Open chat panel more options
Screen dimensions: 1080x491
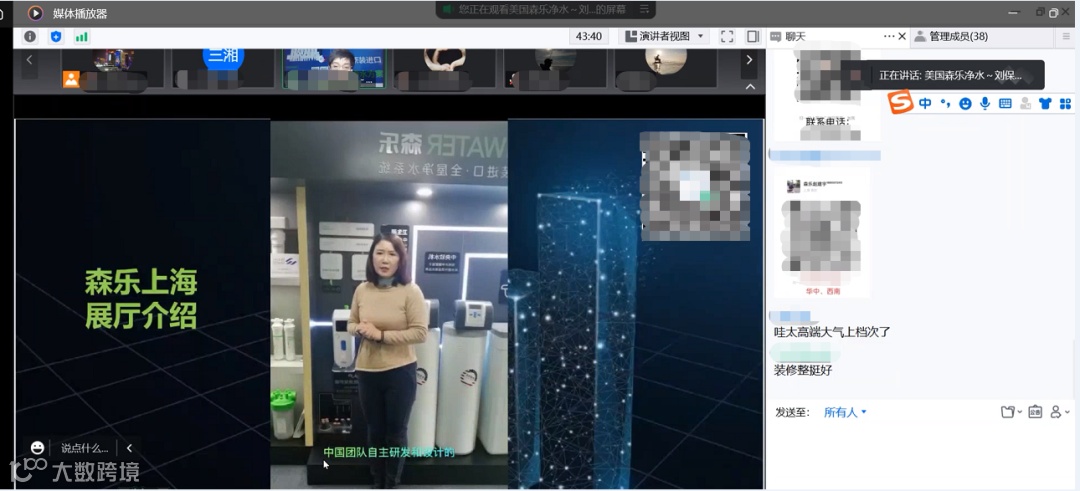click(889, 36)
